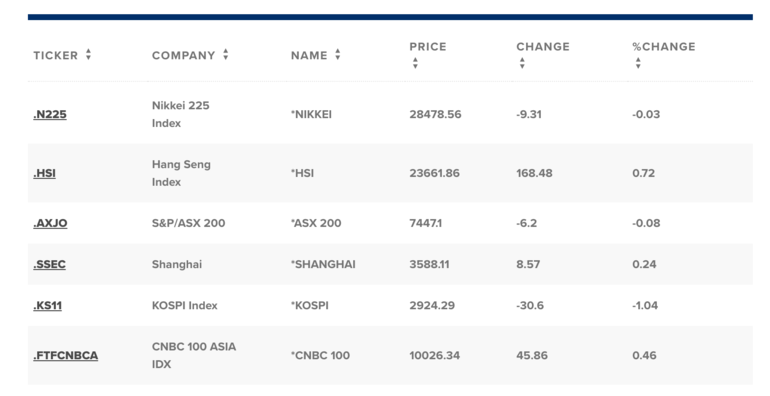Image resolution: width=770 pixels, height=396 pixels.
Task: Open the .SSEC ticker link
Action: point(50,264)
